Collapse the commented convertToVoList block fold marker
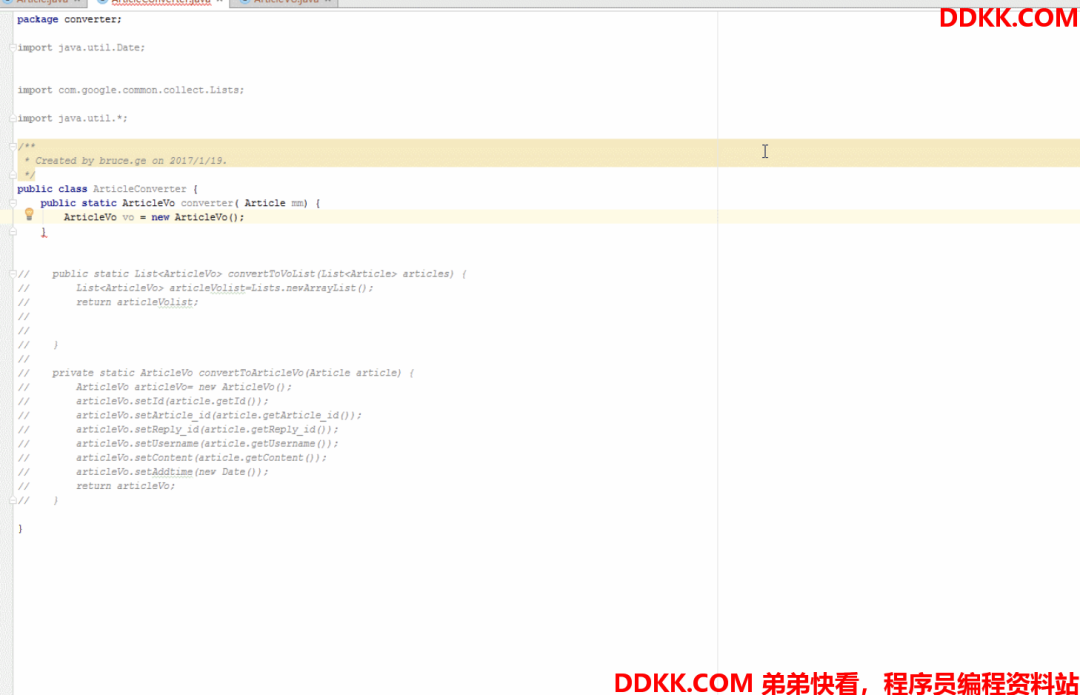Viewport: 1080px width, 695px height. pyautogui.click(x=13, y=274)
